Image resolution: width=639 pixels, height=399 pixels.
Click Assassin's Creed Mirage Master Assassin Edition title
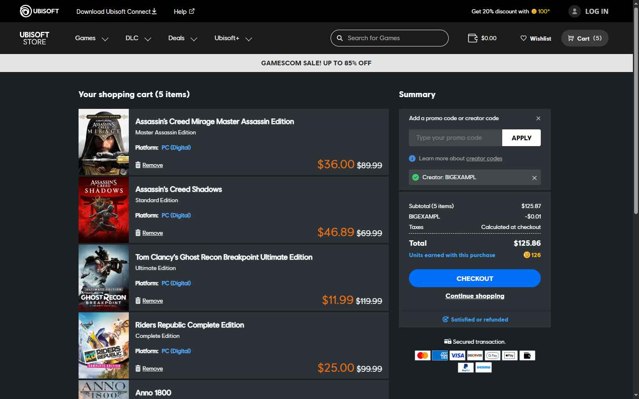pyautogui.click(x=214, y=121)
